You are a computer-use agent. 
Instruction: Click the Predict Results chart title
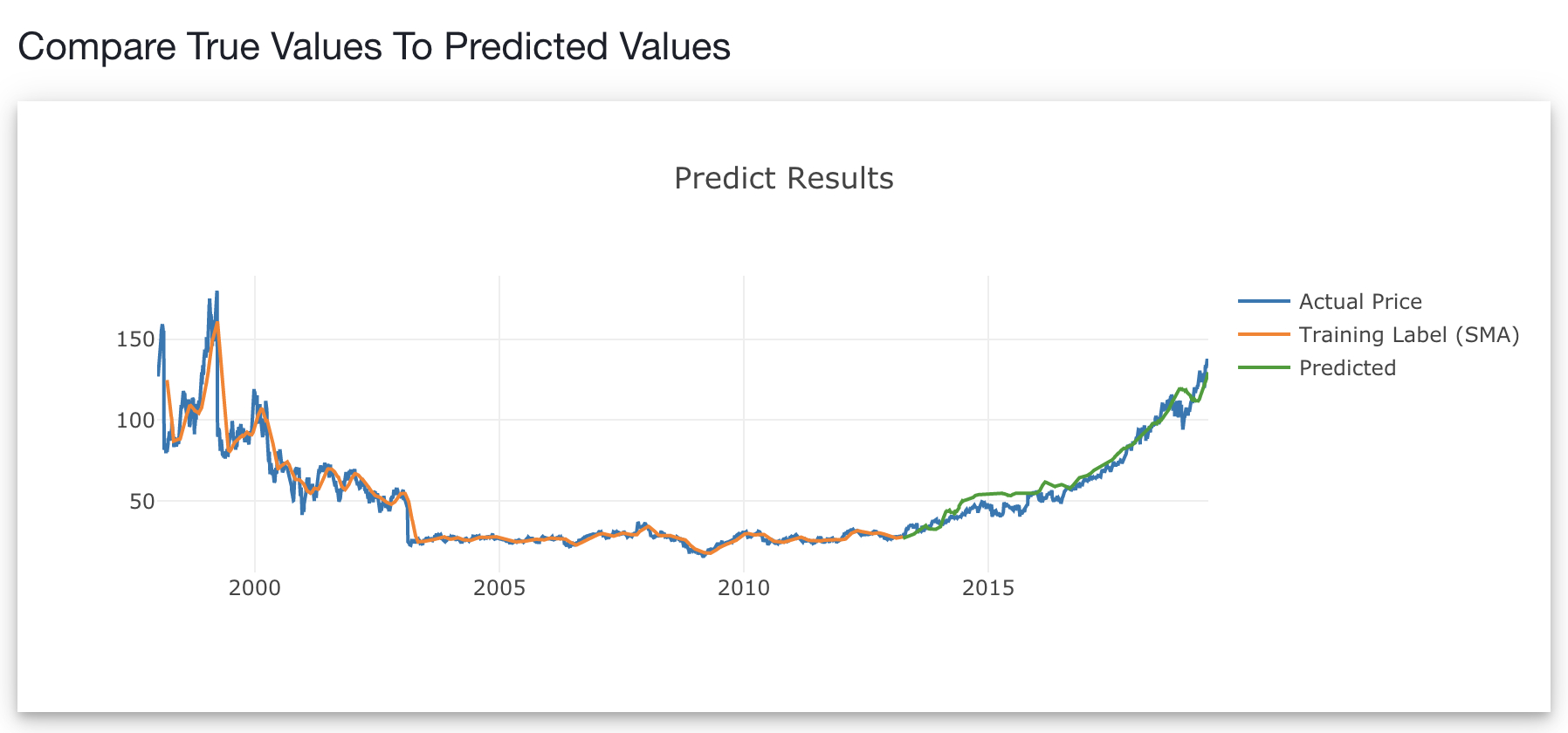pos(783,178)
